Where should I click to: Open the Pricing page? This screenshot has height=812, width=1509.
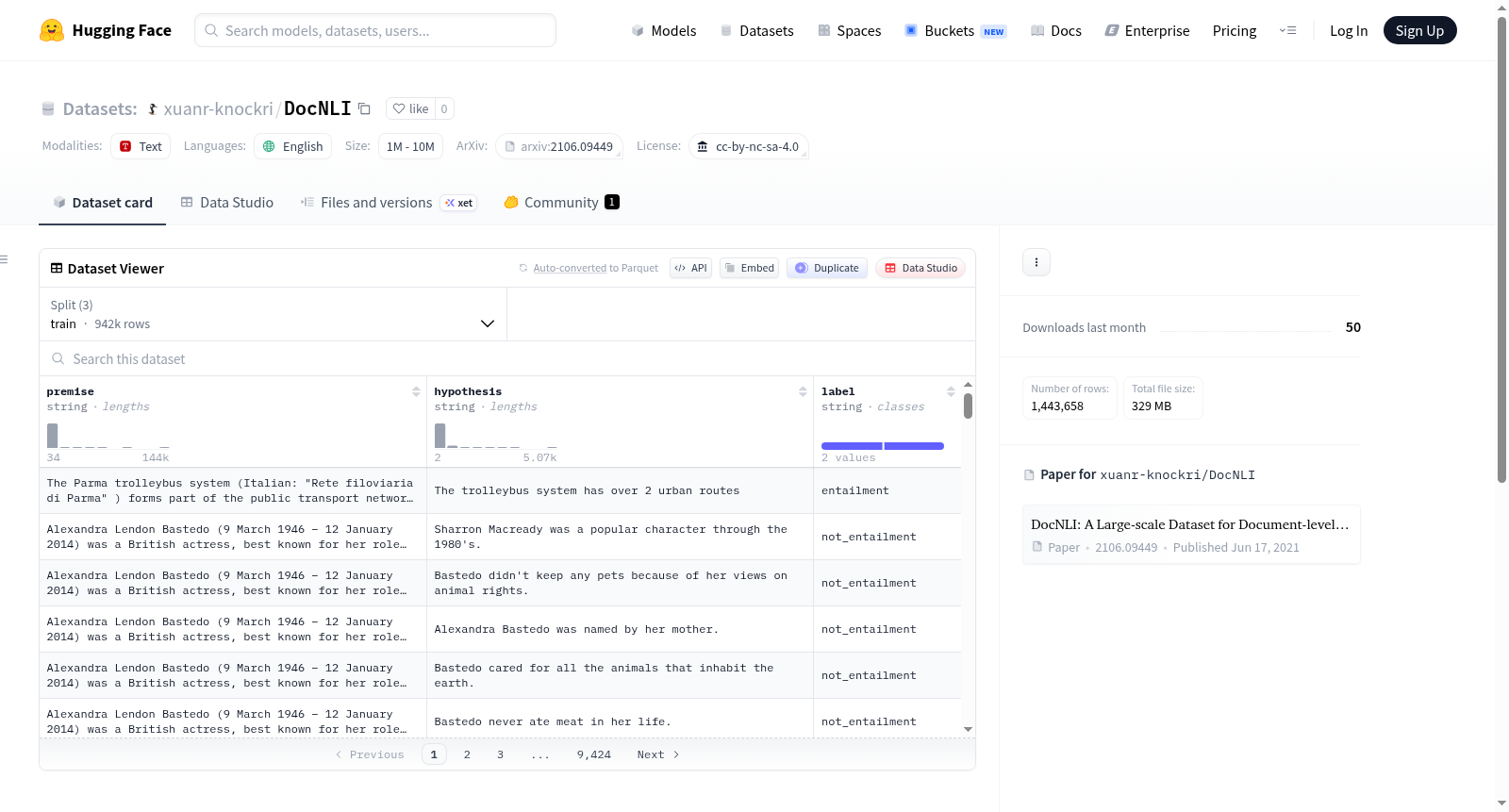coord(1235,31)
